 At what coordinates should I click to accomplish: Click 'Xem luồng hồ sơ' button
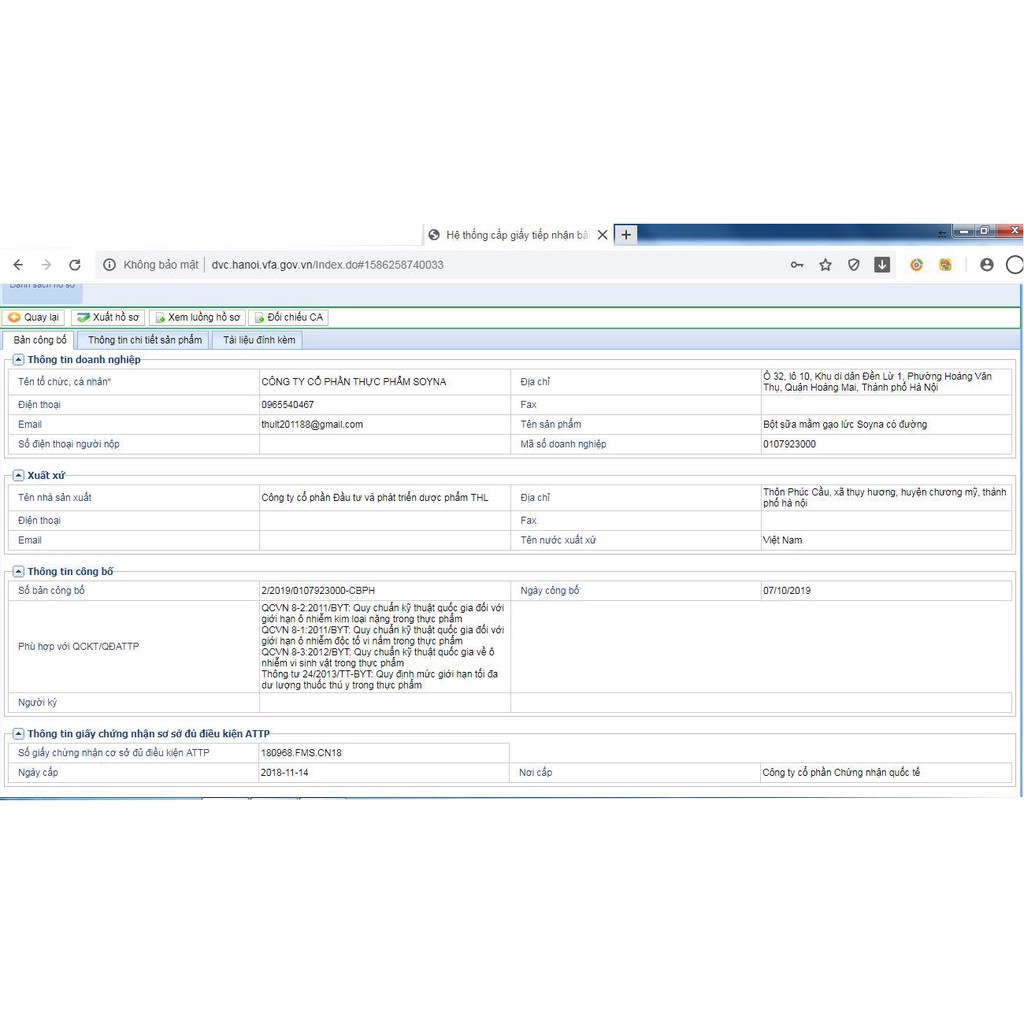[x=196, y=317]
